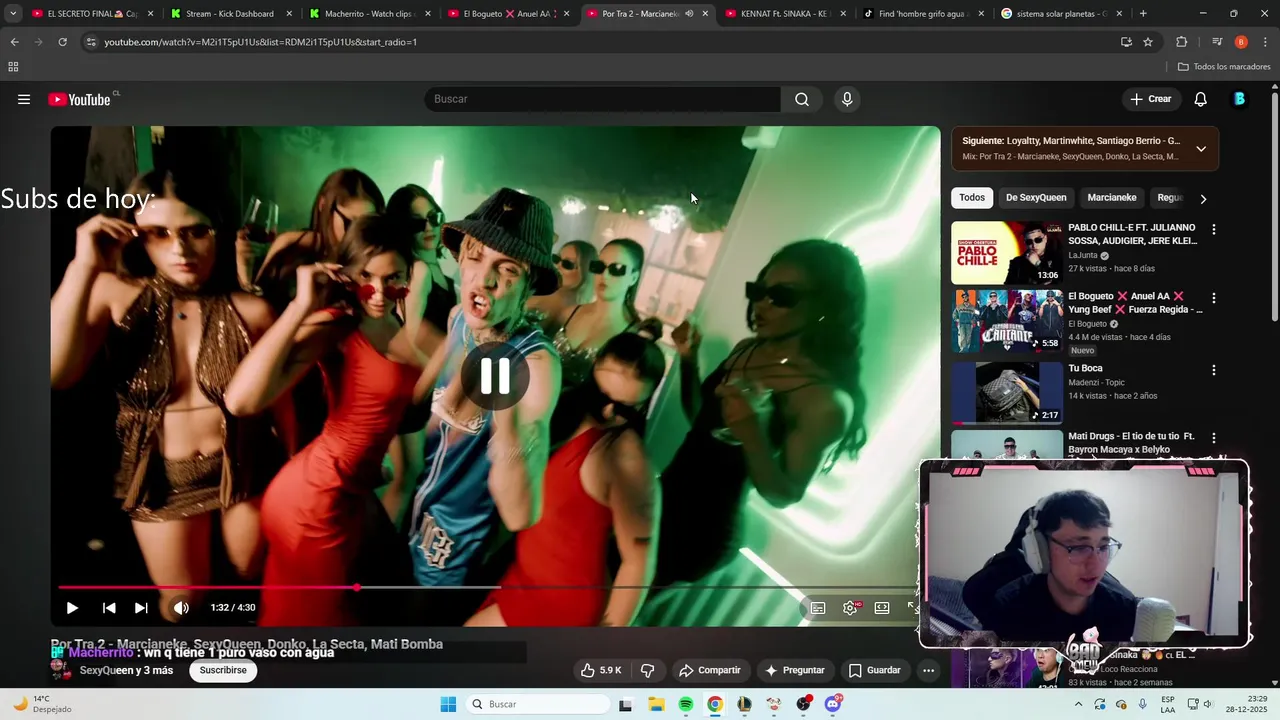
Task: Select the Todos filter chip
Action: [x=972, y=198]
